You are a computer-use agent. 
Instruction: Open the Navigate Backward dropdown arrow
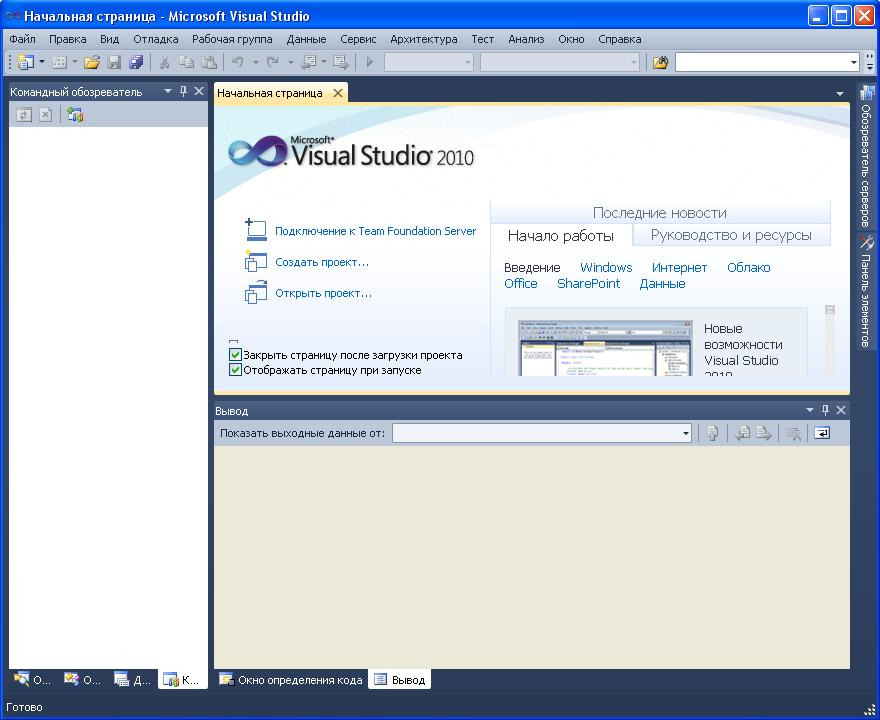324,62
